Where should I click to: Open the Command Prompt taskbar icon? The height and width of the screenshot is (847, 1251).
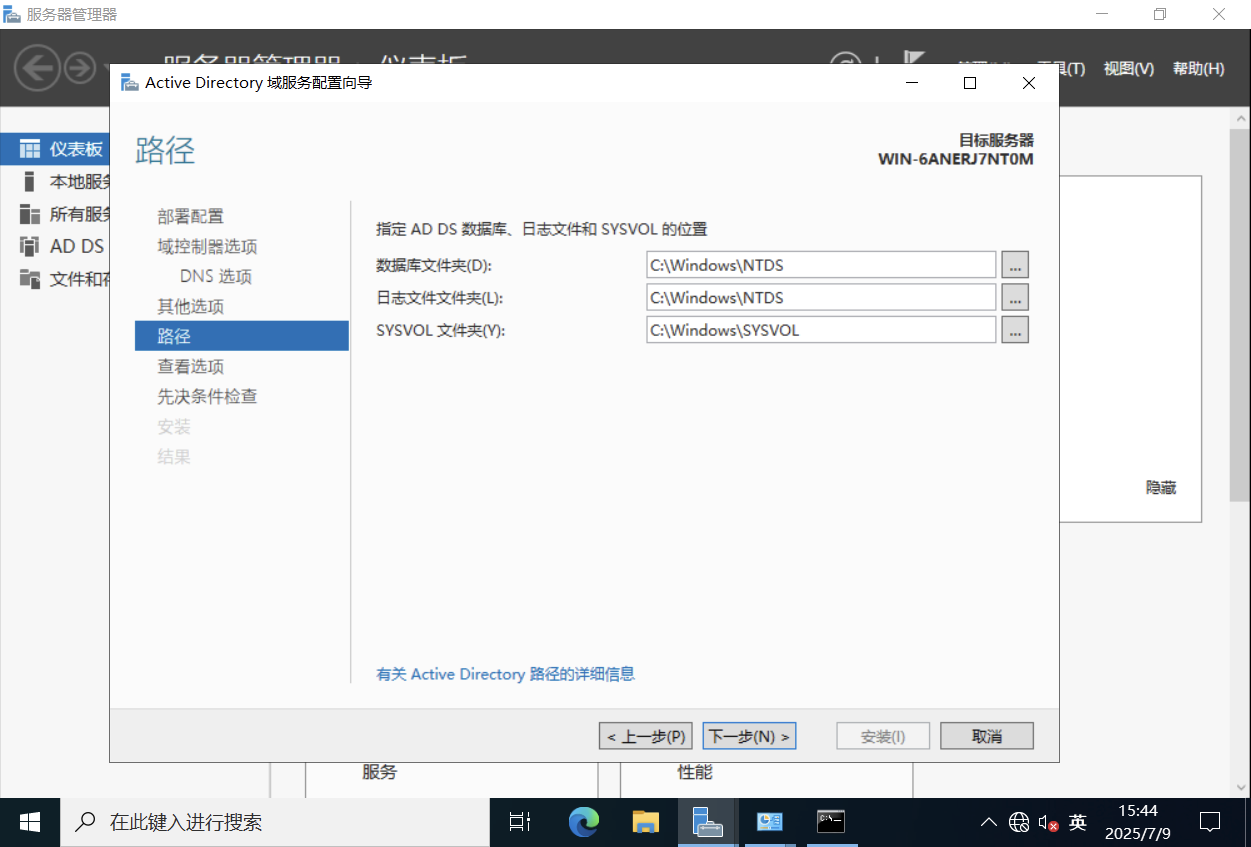[830, 822]
